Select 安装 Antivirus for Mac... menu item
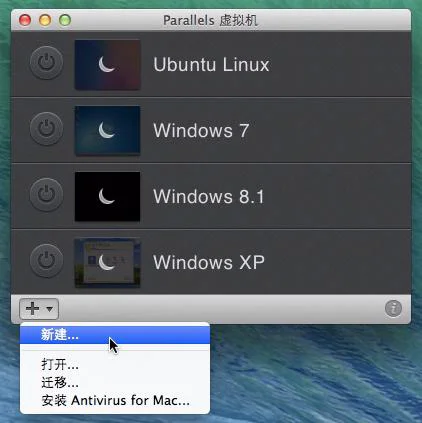 point(115,400)
